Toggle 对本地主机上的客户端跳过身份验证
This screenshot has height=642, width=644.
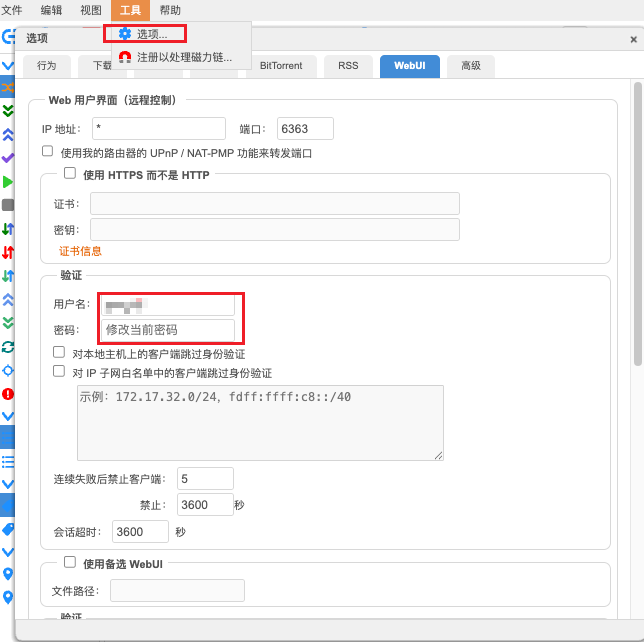(59, 352)
